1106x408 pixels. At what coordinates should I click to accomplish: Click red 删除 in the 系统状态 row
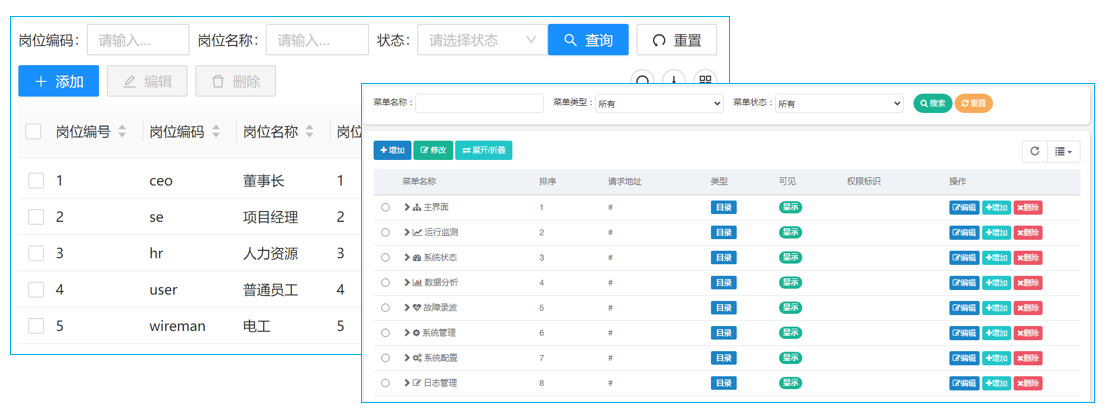point(1028,258)
